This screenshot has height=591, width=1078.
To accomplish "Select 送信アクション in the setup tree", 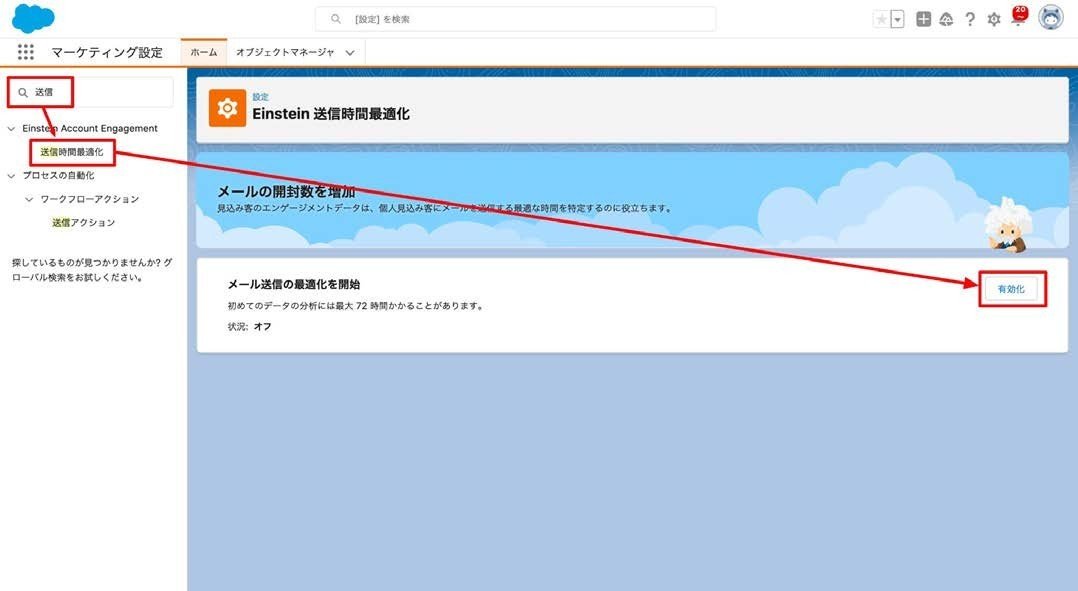I will pyautogui.click(x=83, y=223).
